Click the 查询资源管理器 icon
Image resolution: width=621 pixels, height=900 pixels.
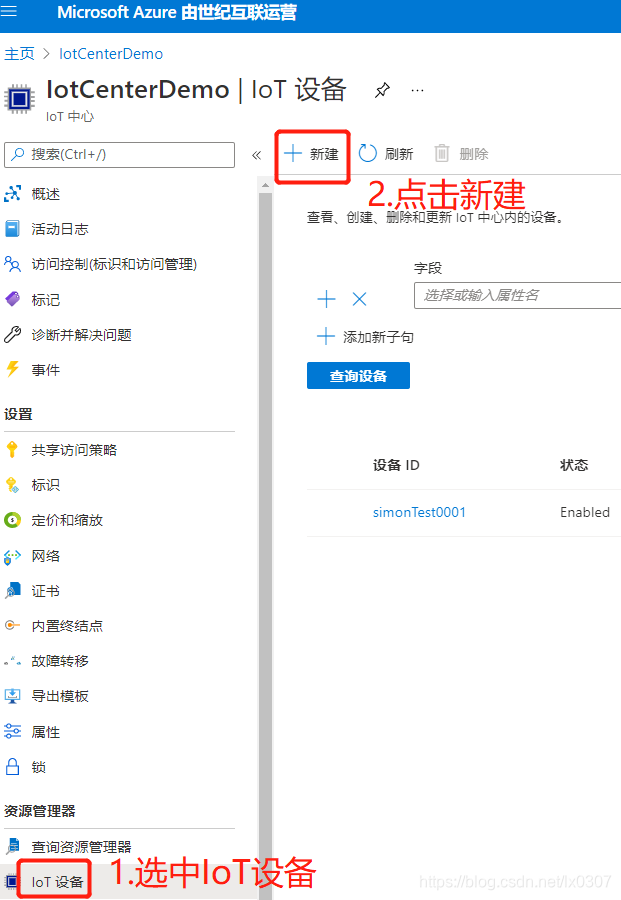click(12, 847)
